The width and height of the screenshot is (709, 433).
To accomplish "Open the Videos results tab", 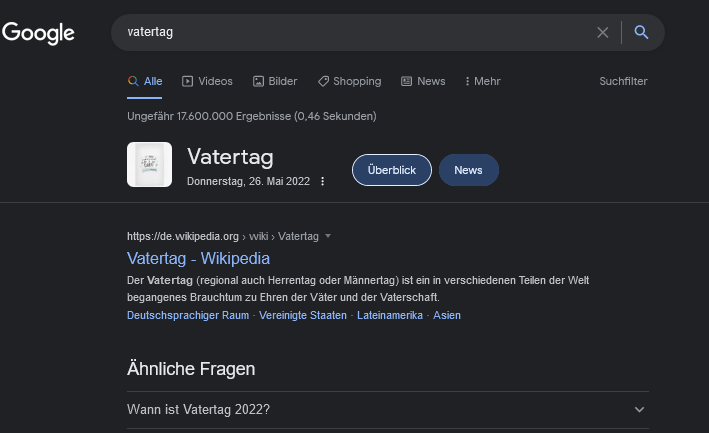I will click(207, 81).
